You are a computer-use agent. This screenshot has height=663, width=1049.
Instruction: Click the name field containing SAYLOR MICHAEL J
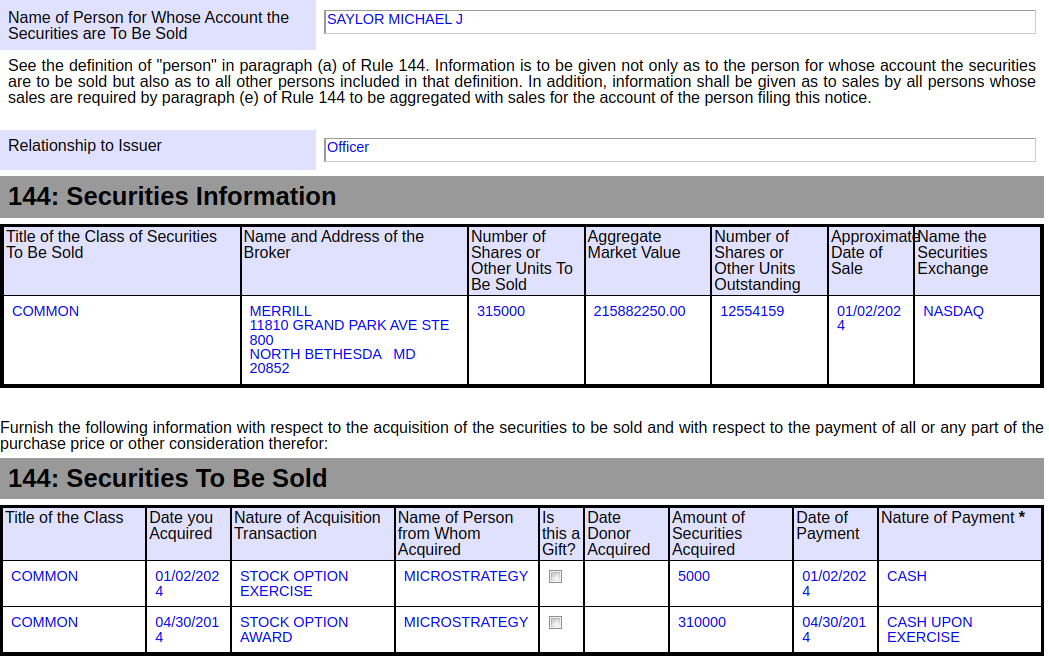pos(680,21)
